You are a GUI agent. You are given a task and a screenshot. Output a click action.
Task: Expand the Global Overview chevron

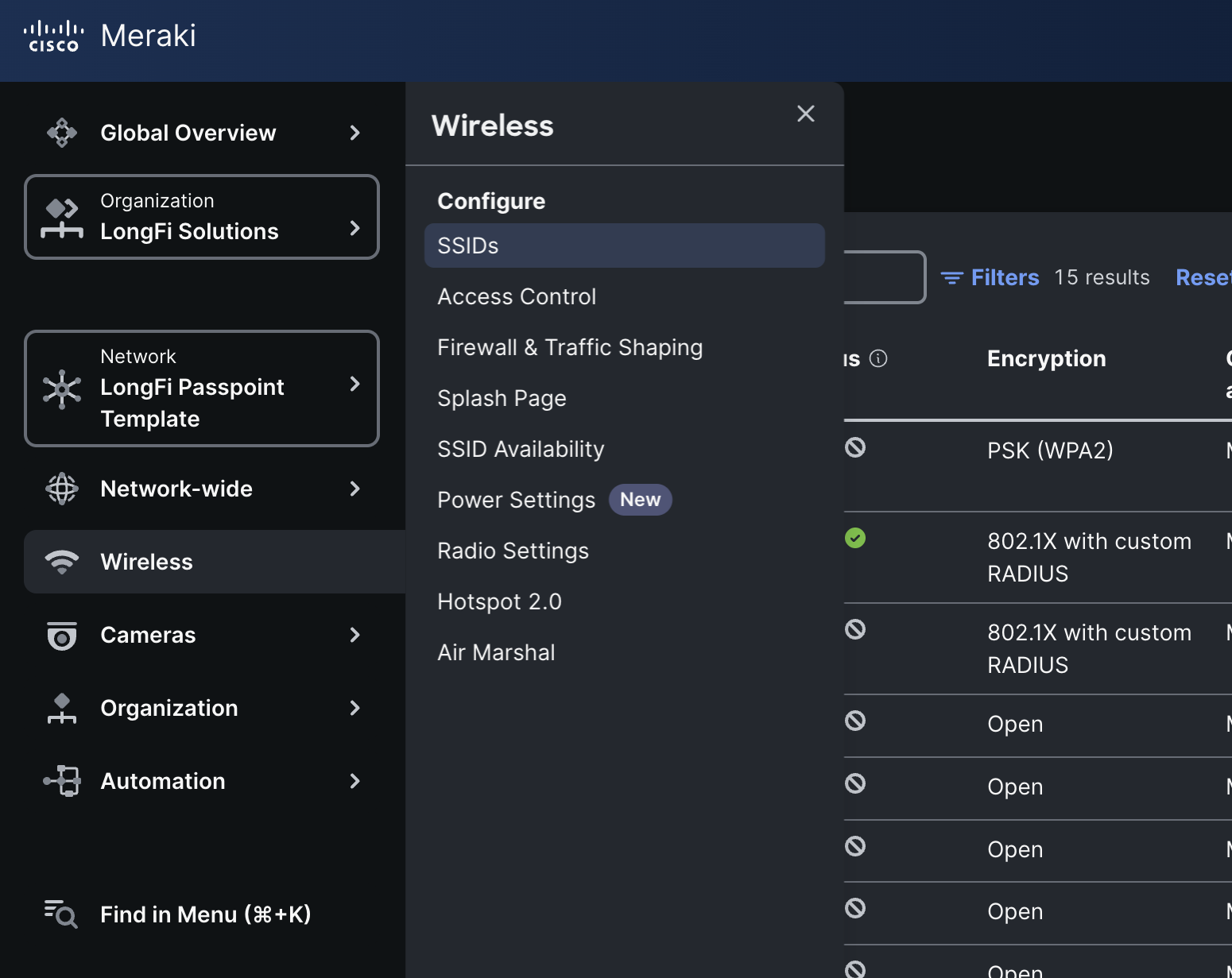pos(355,133)
